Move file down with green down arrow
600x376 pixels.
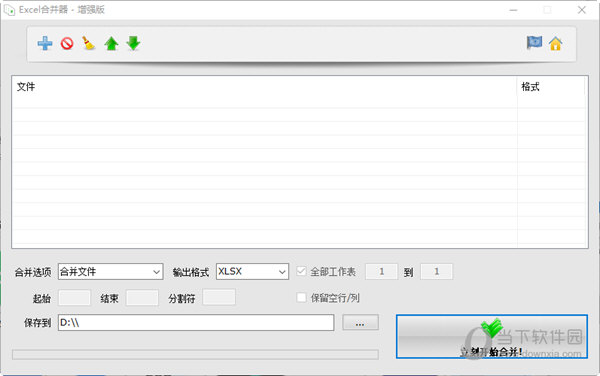(133, 43)
